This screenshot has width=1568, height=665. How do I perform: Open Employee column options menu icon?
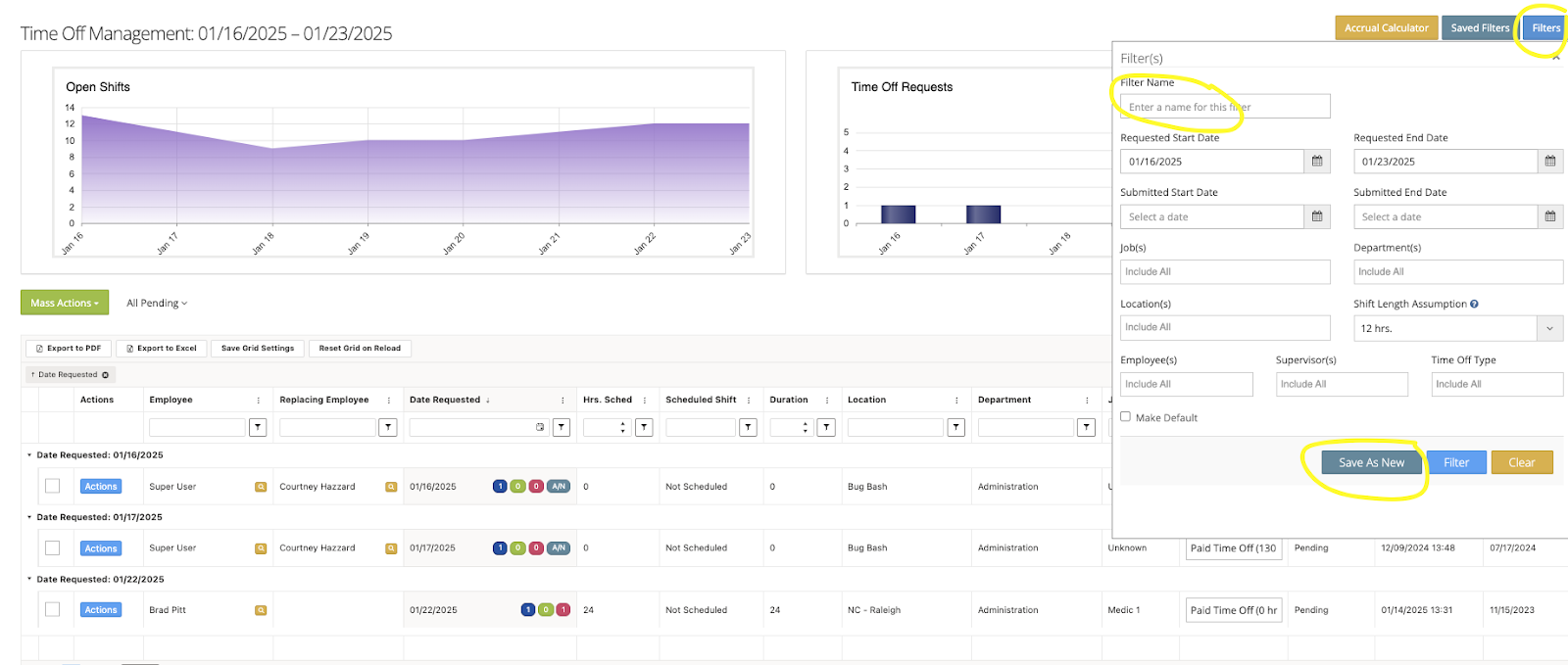(259, 400)
